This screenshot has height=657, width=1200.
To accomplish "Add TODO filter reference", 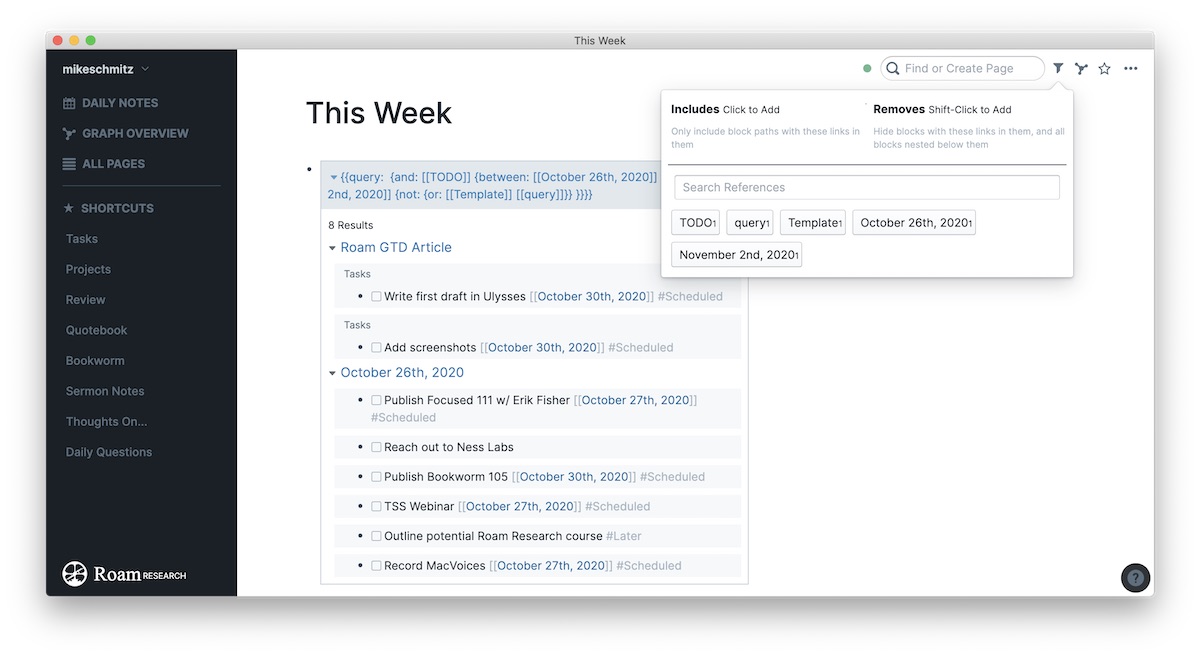I will (x=696, y=223).
